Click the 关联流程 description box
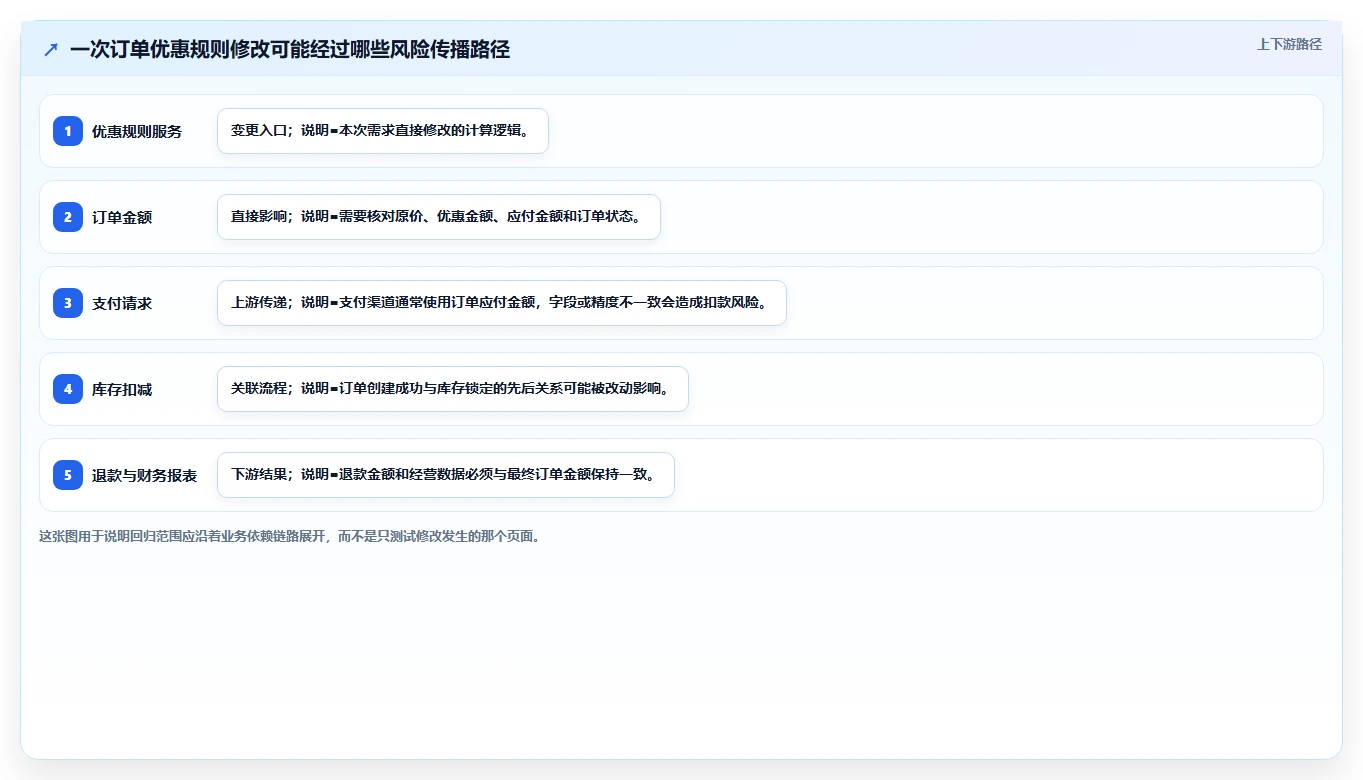 click(x=453, y=389)
